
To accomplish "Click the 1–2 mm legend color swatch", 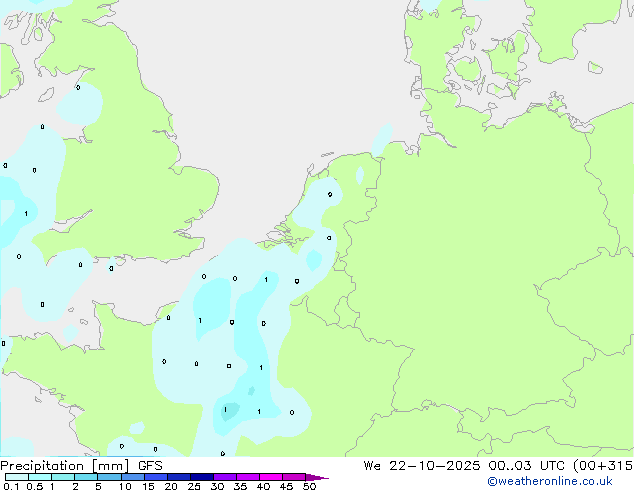I will 63,477.
